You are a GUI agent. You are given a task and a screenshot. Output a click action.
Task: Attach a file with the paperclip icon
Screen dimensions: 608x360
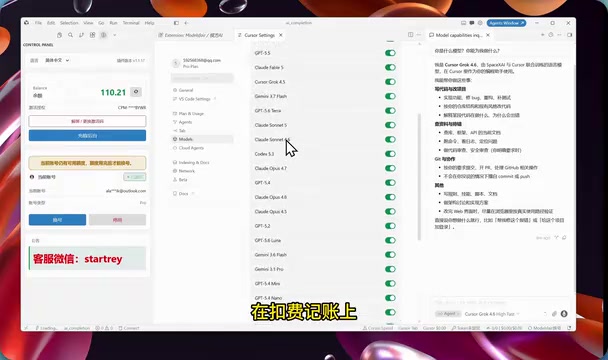[x=554, y=313]
